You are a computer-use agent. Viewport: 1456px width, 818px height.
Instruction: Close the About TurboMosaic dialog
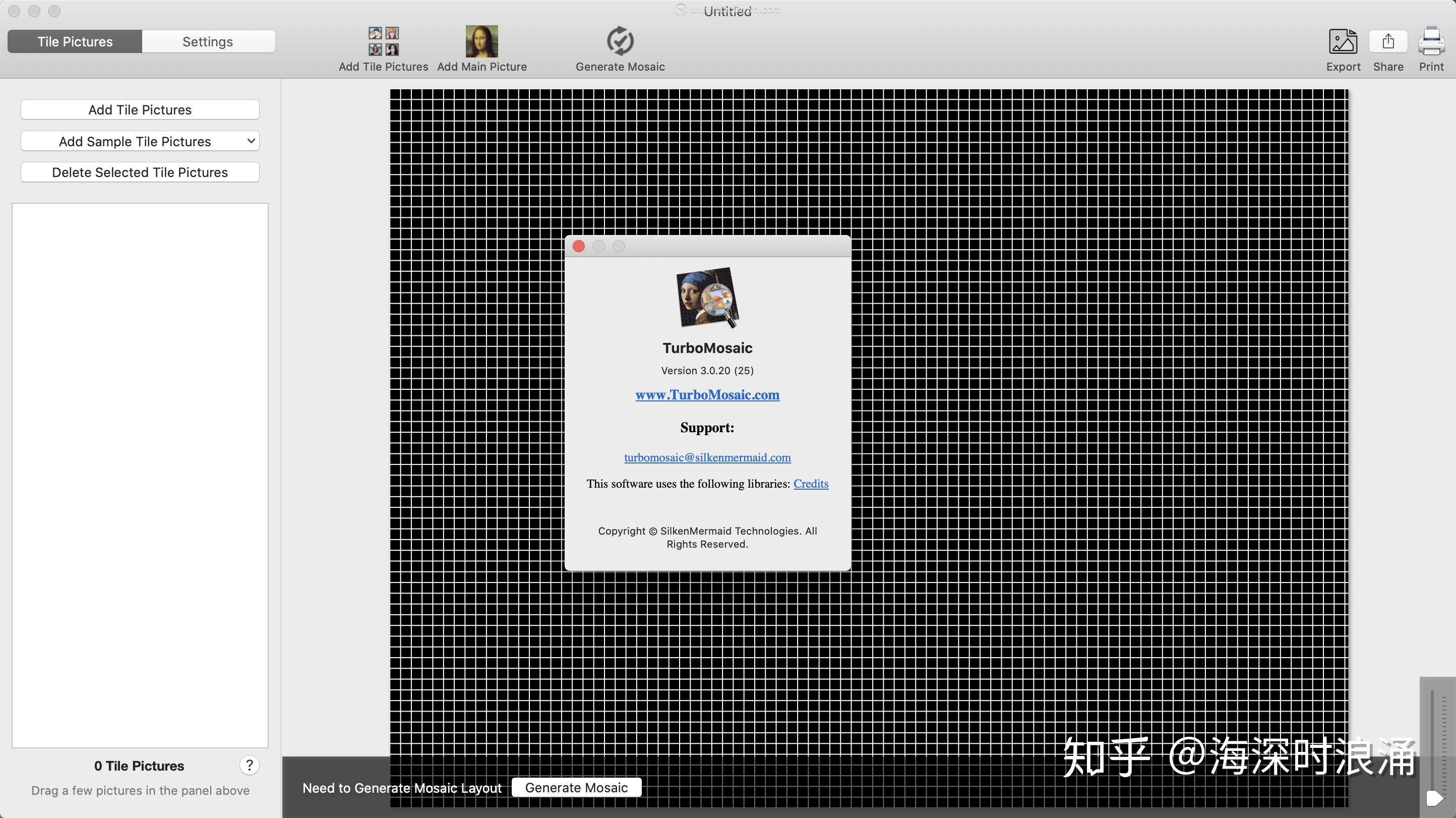[578, 246]
